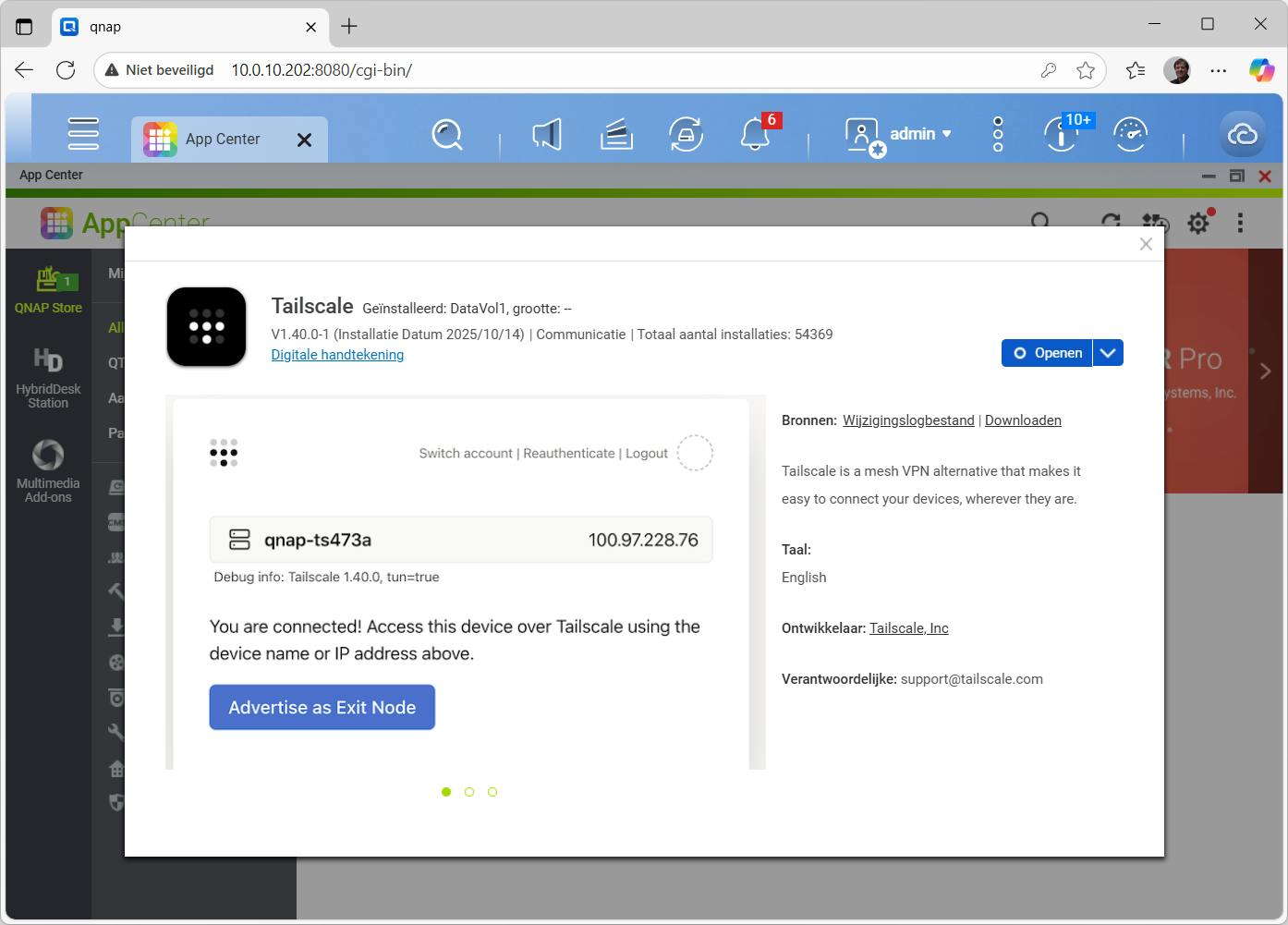1288x925 pixels.
Task: Open the three-dot more options in QTS bar
Action: pyautogui.click(x=998, y=135)
